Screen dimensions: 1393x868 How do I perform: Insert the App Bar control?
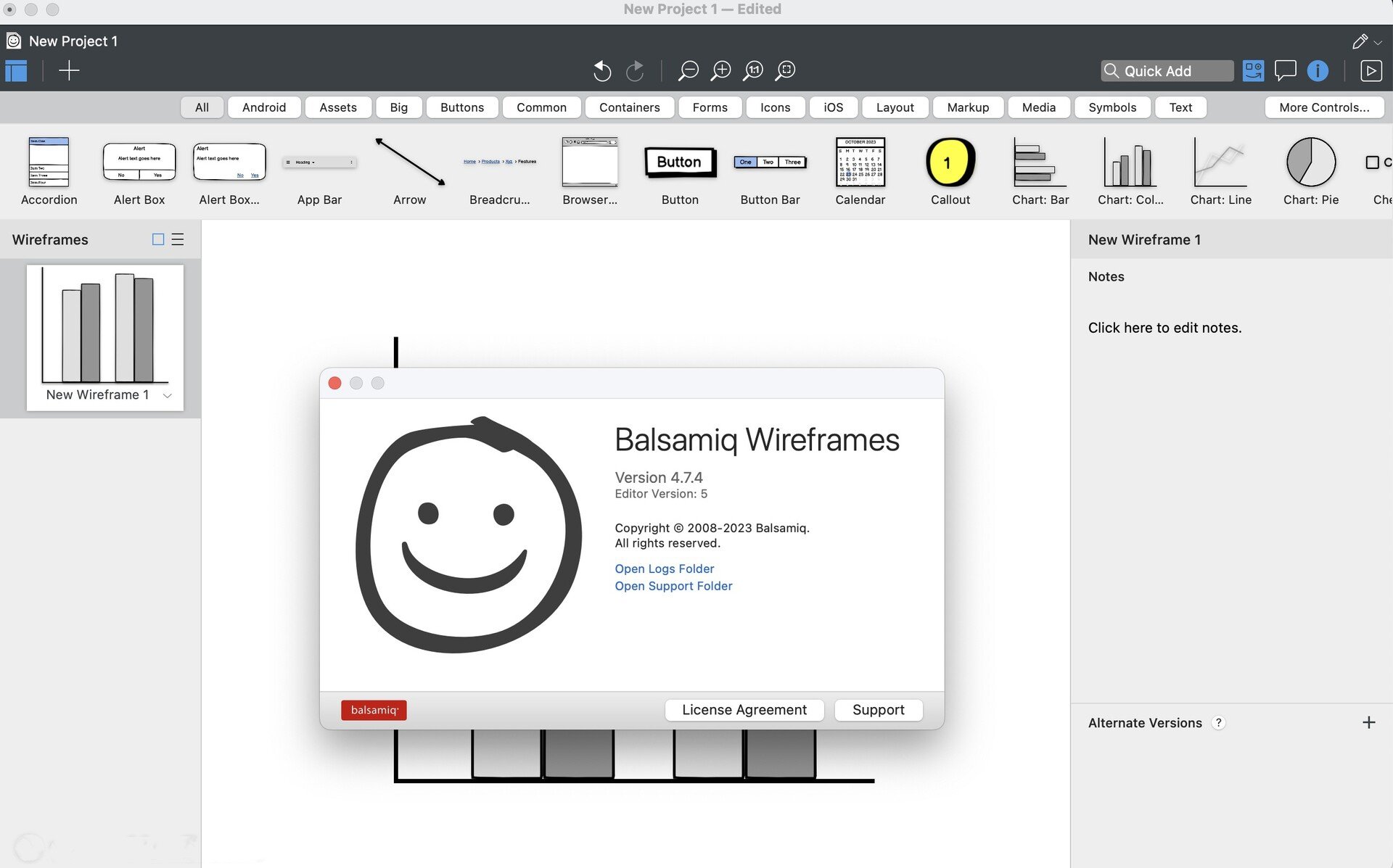(319, 171)
